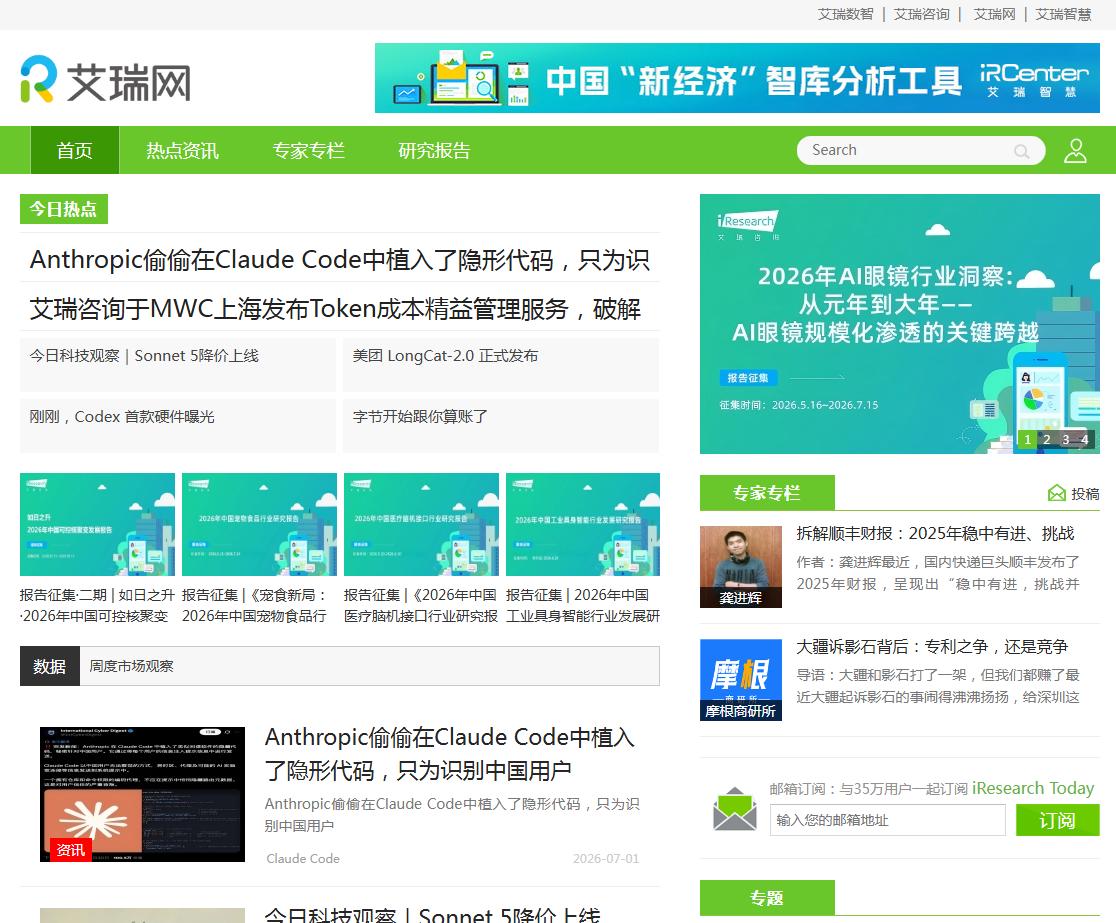Go to banner slide 2
1116x923 pixels.
click(x=1046, y=439)
